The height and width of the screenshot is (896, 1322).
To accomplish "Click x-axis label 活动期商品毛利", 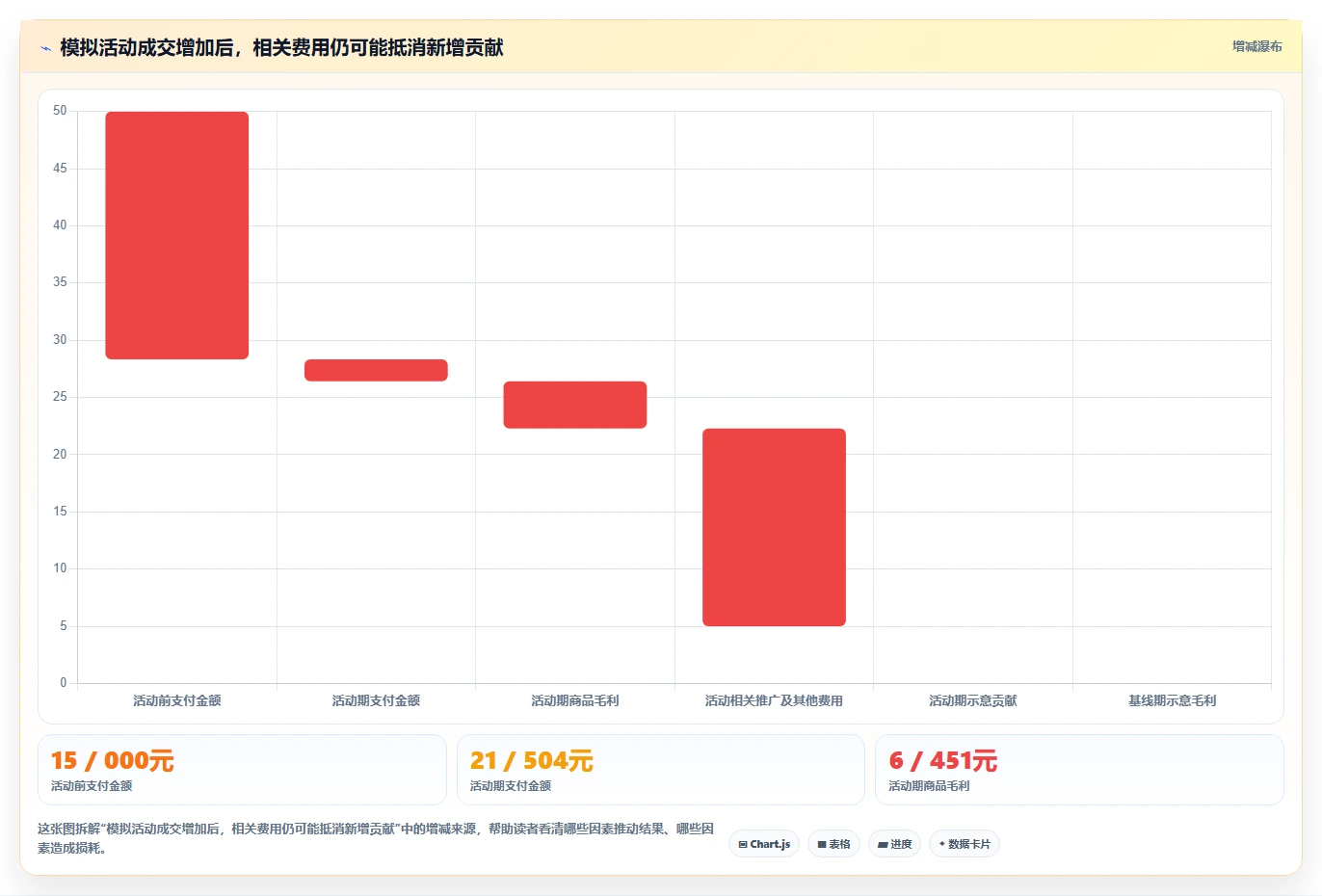I will tap(575, 700).
